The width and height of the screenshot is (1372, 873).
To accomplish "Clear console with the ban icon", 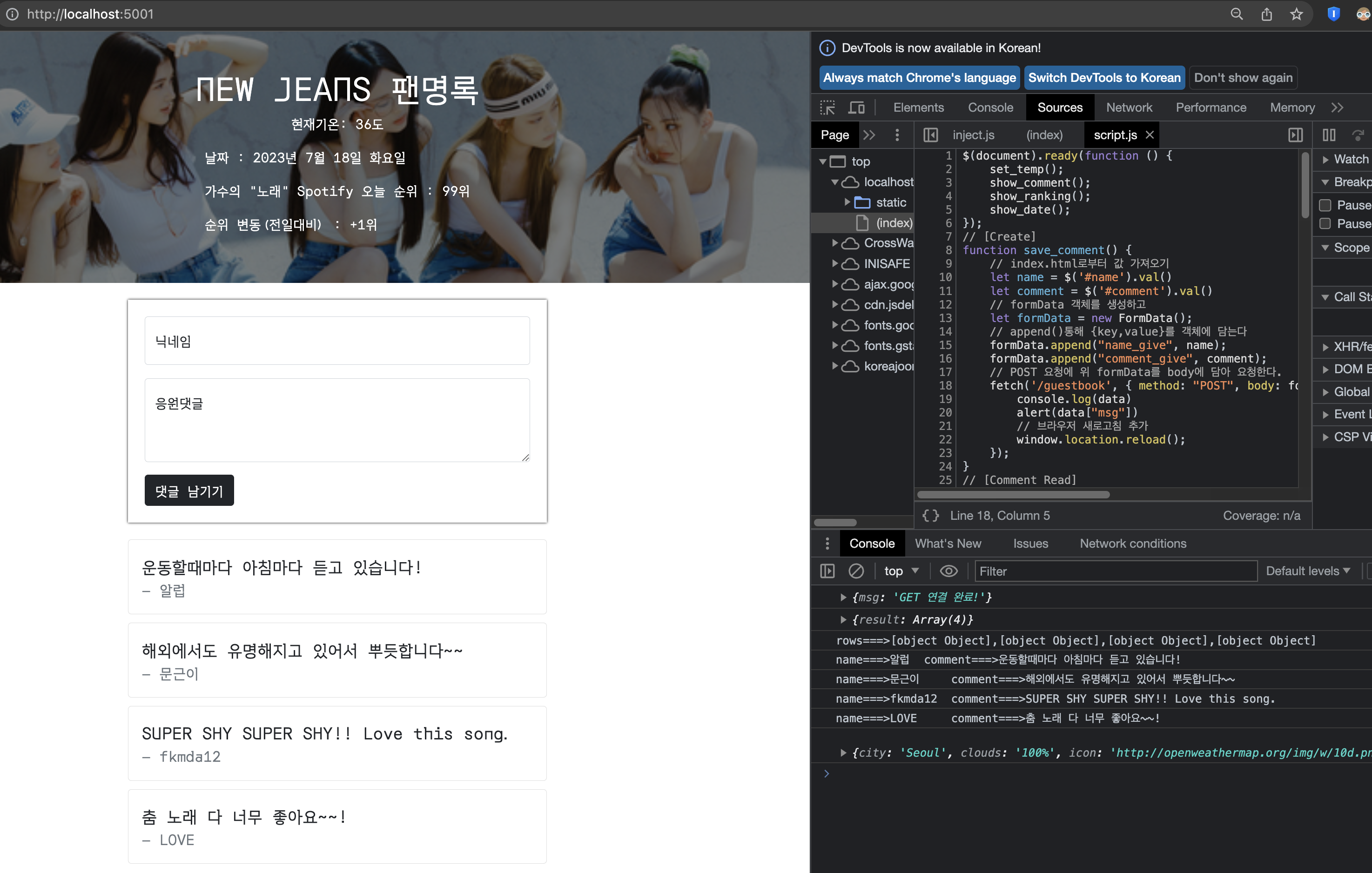I will point(856,571).
